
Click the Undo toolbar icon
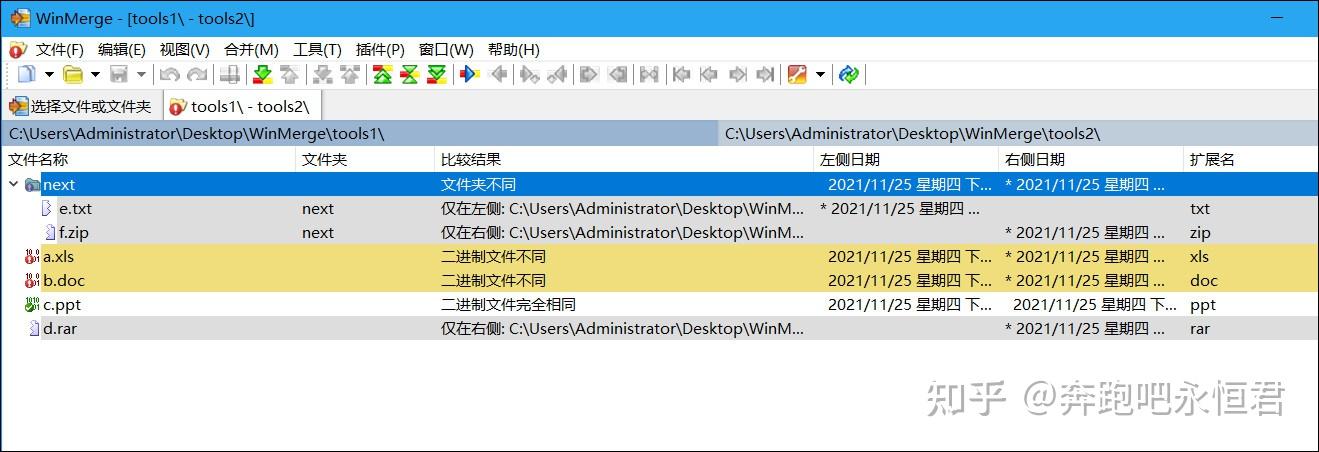169,74
